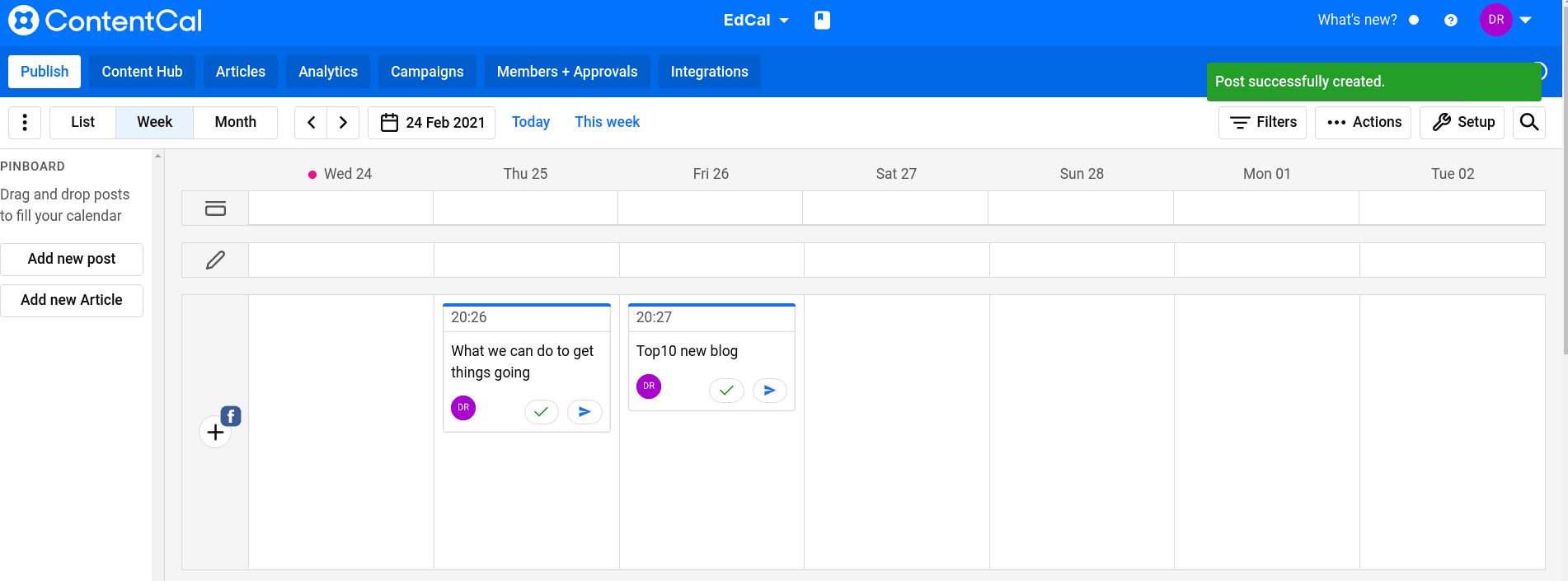Select the Facebook channel badge icon

click(x=231, y=416)
